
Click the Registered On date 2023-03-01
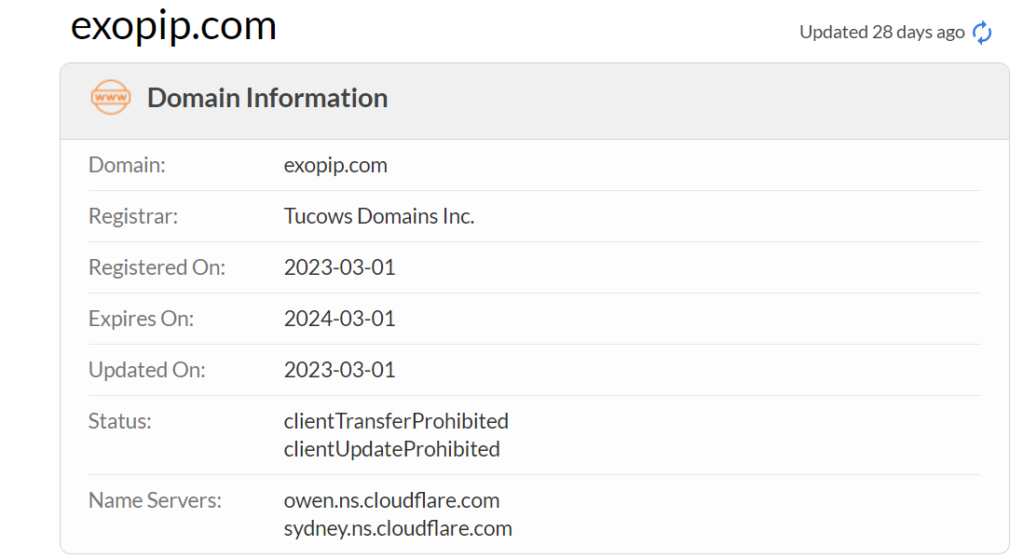pos(340,267)
